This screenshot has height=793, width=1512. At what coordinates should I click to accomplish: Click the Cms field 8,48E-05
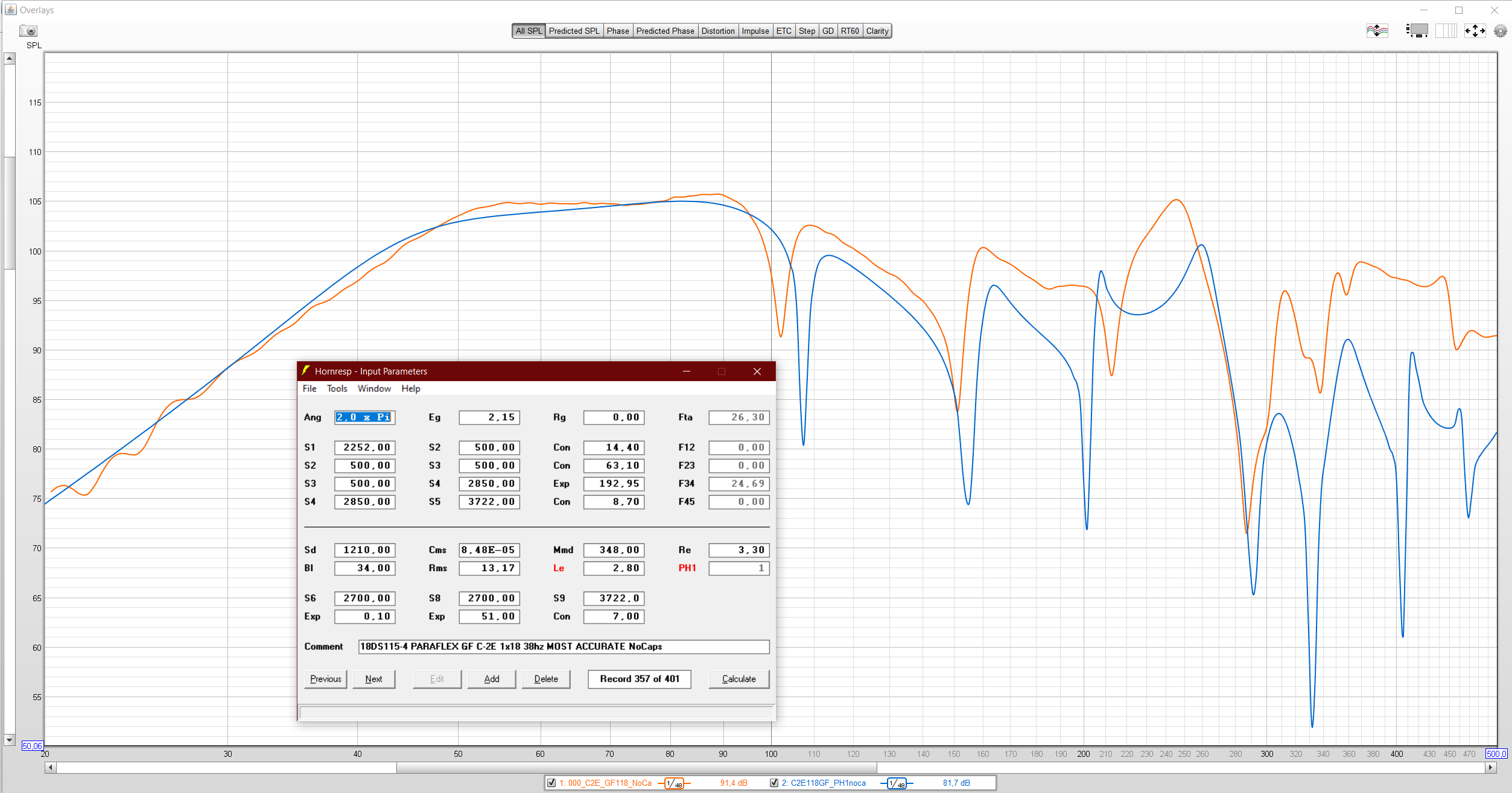click(489, 550)
